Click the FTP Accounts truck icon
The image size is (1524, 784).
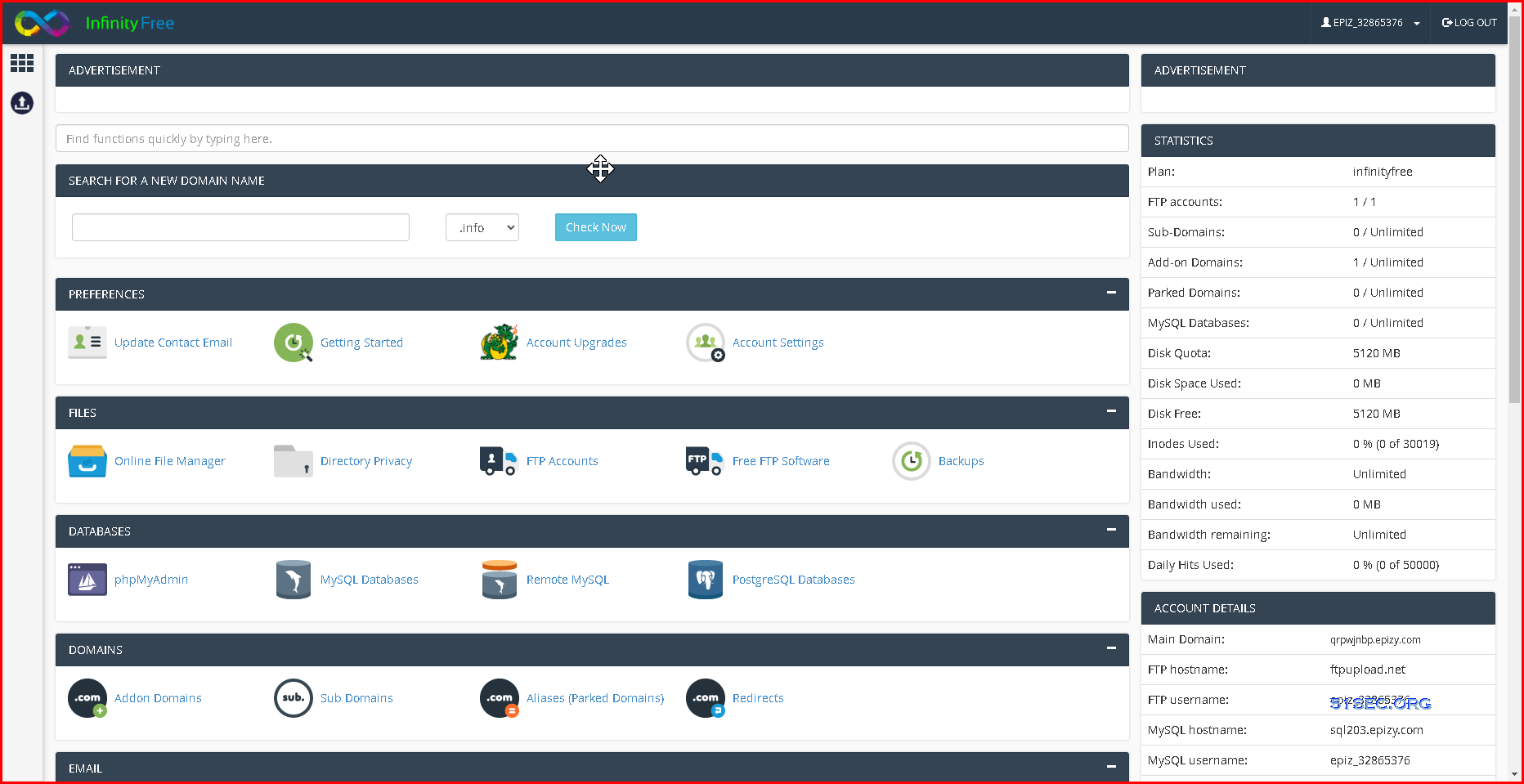(x=499, y=461)
